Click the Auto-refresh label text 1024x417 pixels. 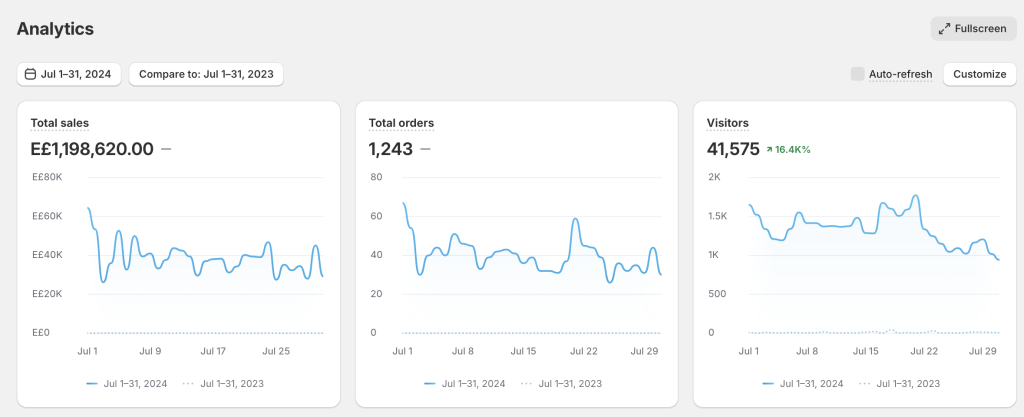(900, 74)
